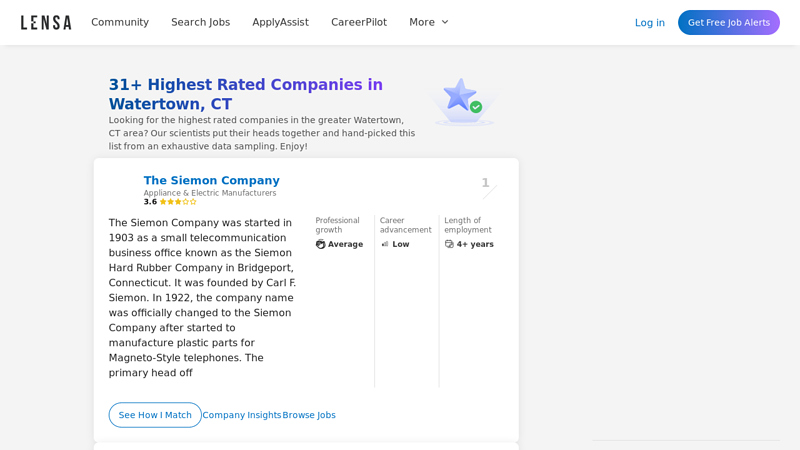Open the Company Insights link
The image size is (800, 450).
pos(242,415)
